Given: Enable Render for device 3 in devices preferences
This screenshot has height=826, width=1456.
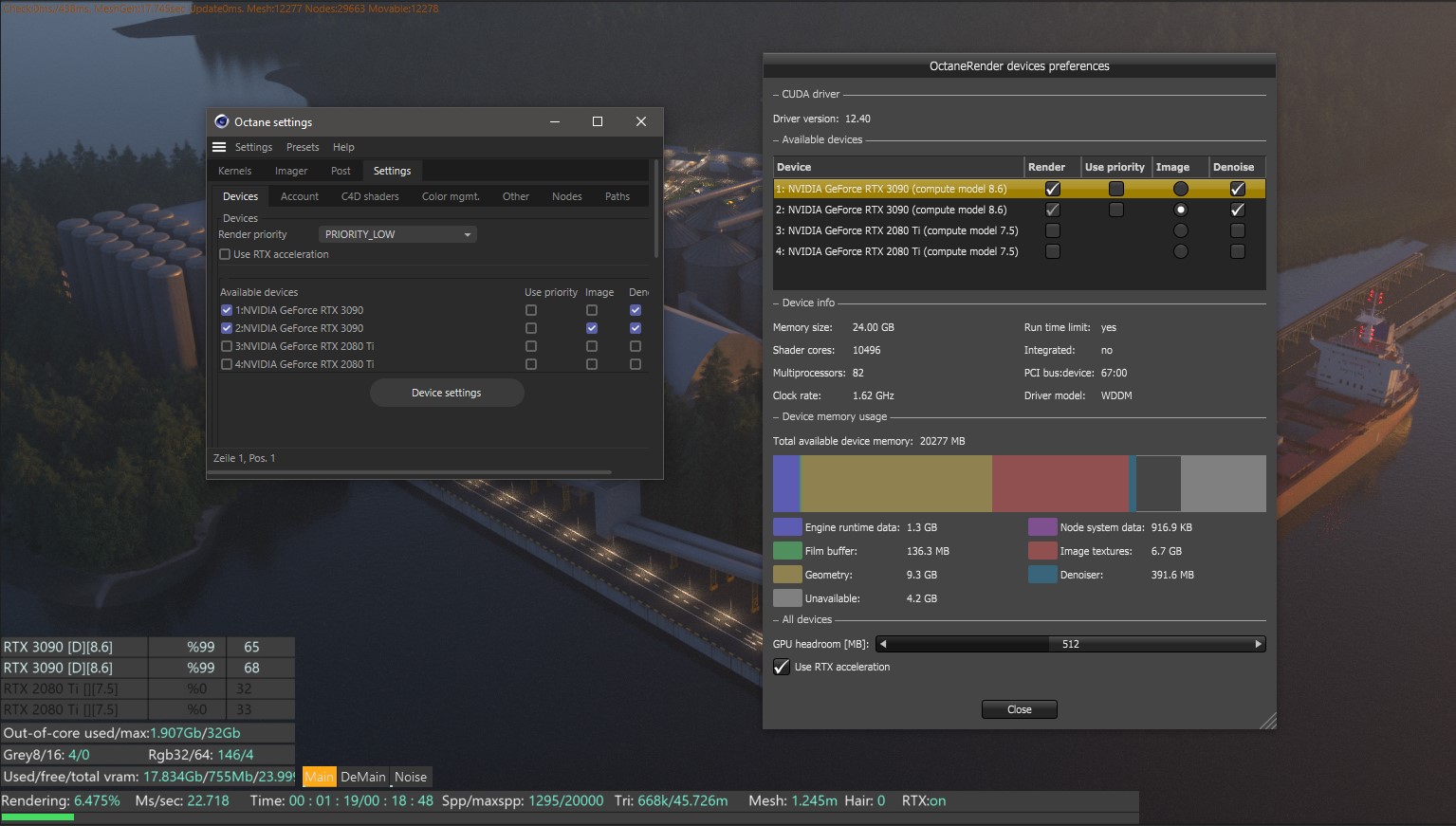Looking at the screenshot, I should click(x=1053, y=230).
